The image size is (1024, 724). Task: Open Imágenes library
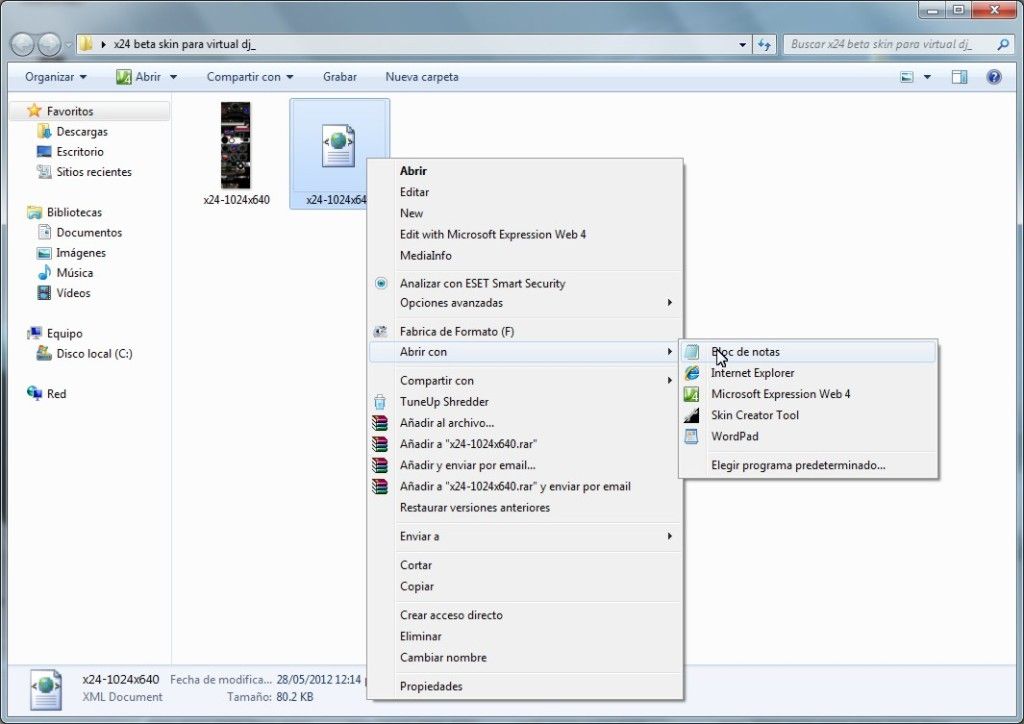click(80, 253)
